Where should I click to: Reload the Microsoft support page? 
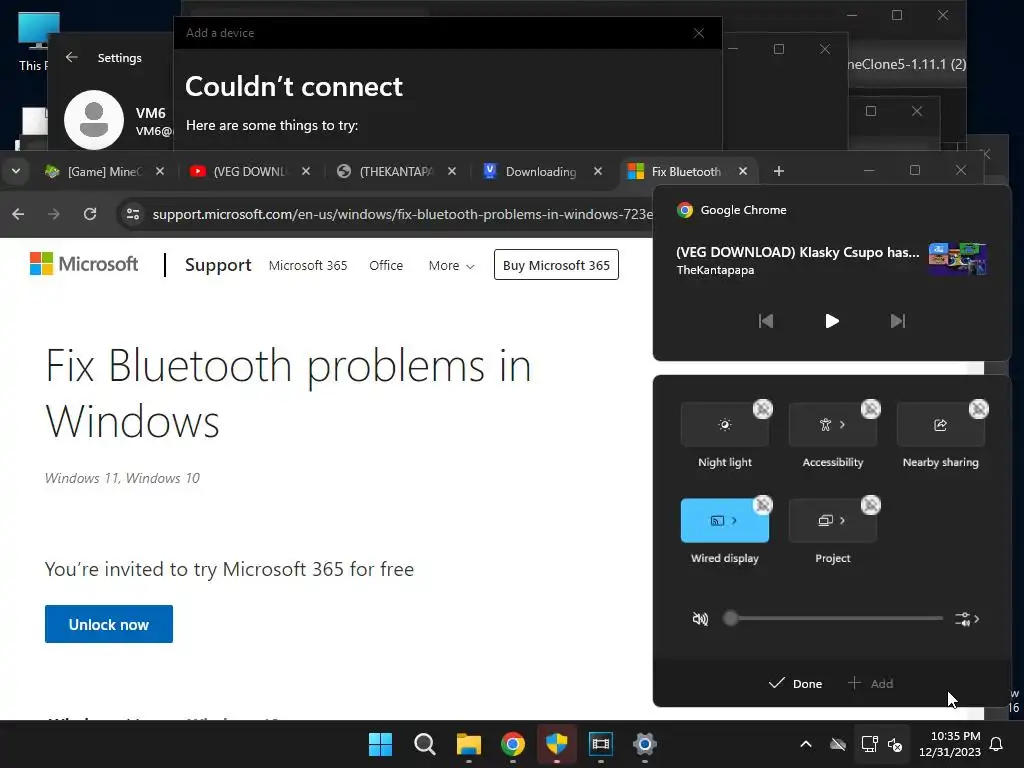90,214
